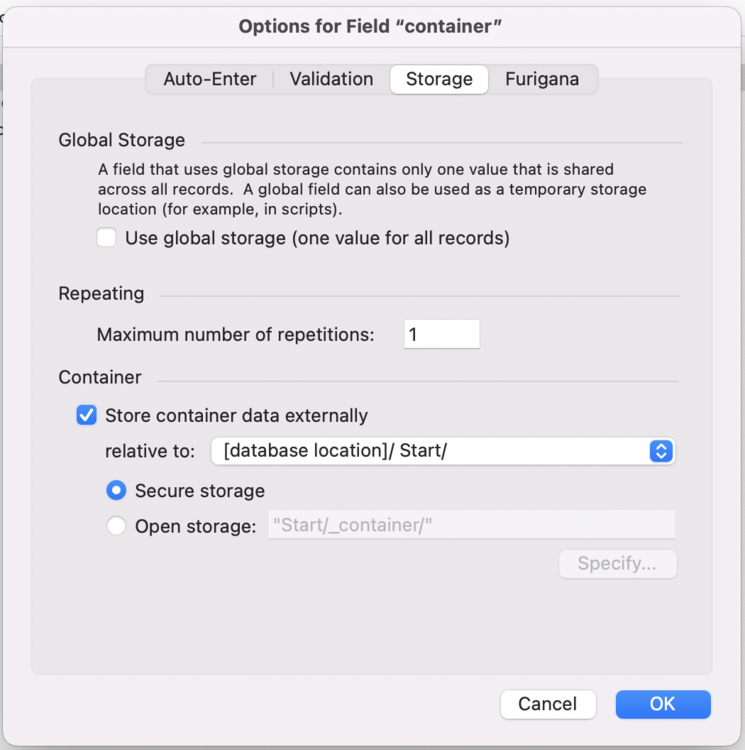Go to the Furigana tab
This screenshot has height=750, width=745.
click(541, 79)
